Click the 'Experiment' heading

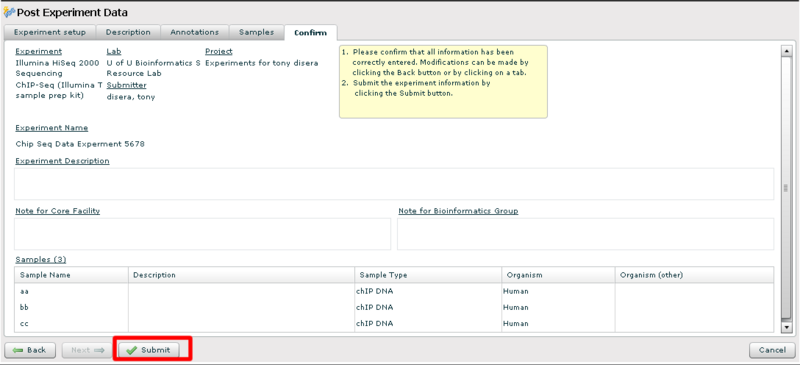click(x=39, y=52)
